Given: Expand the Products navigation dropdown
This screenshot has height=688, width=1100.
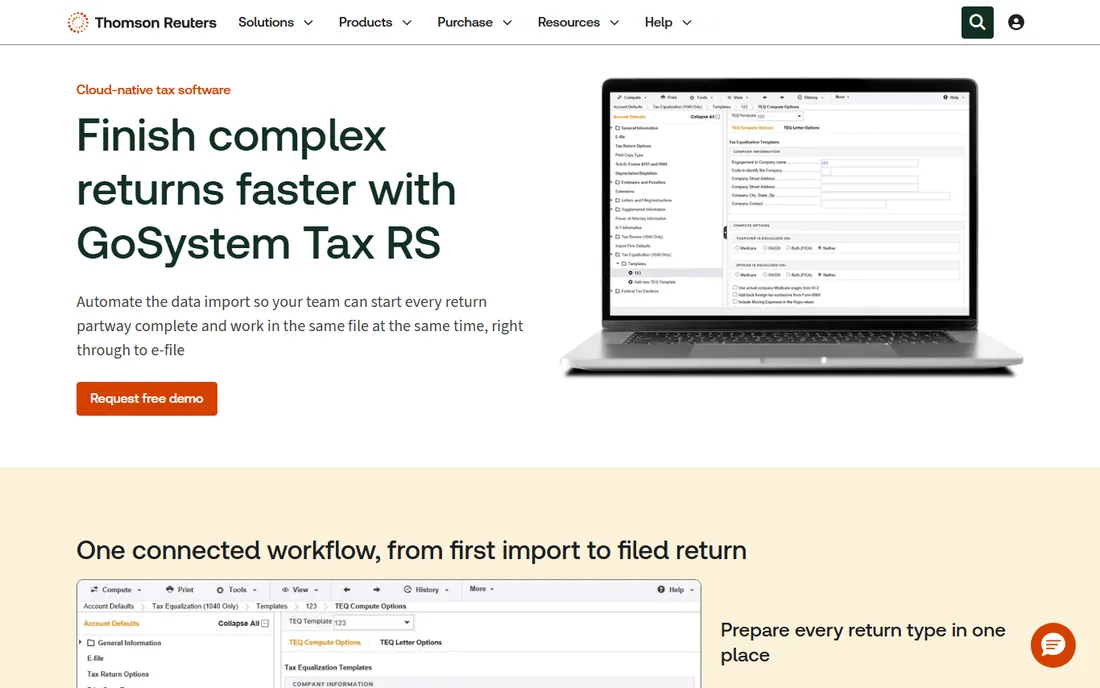Looking at the screenshot, I should point(375,22).
